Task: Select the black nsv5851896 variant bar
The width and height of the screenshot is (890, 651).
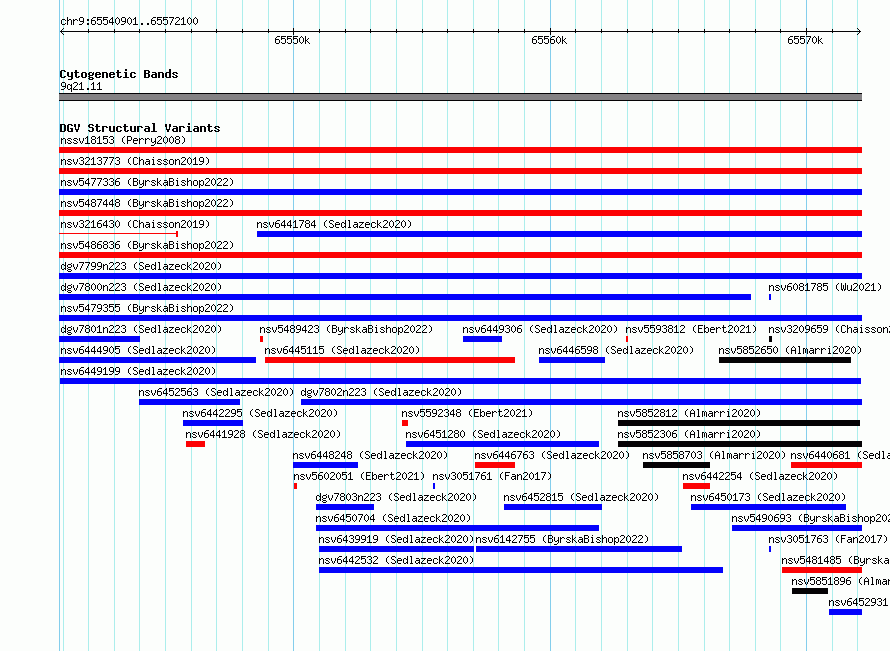Action: tap(810, 591)
